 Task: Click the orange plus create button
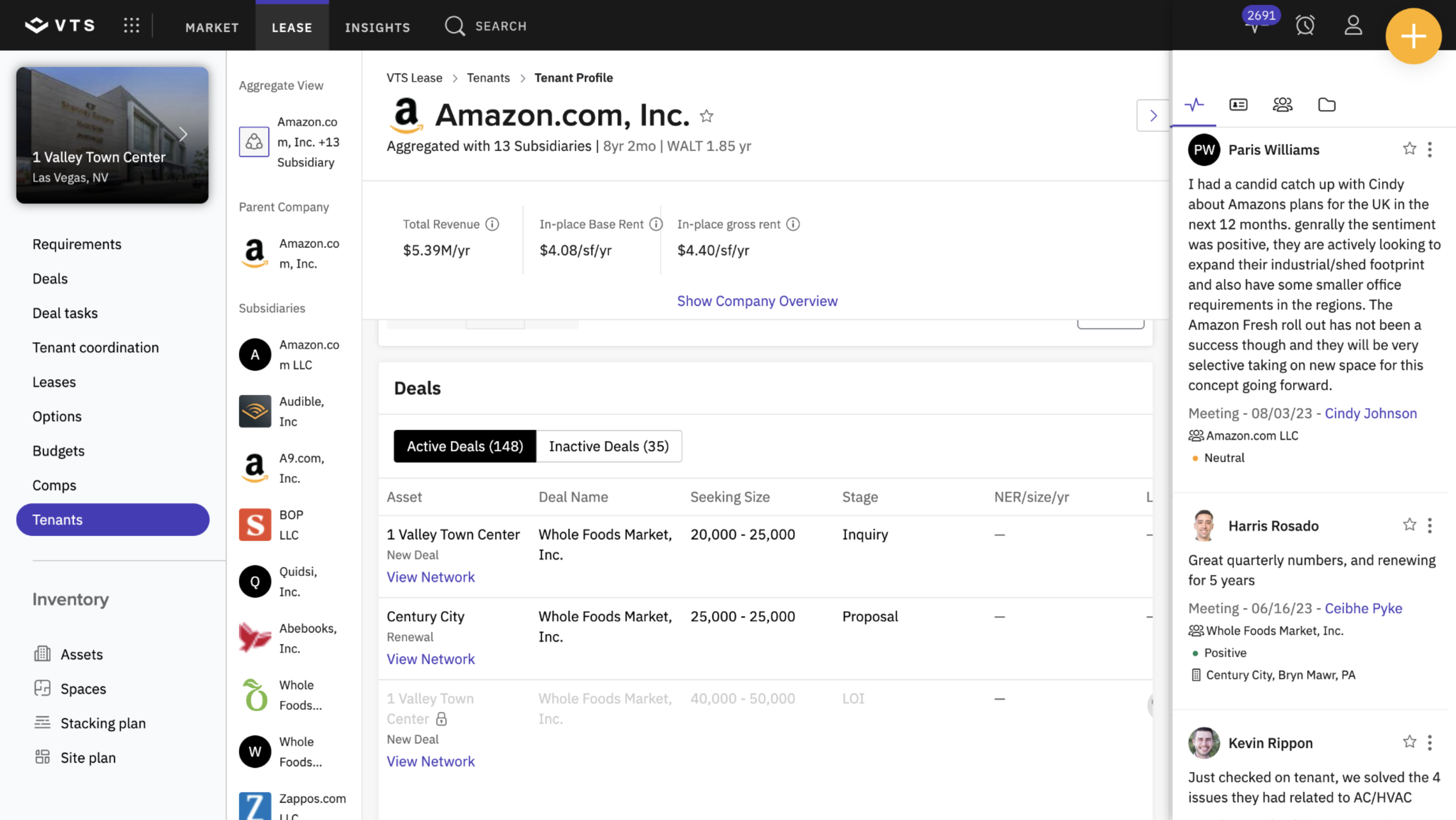point(1413,36)
